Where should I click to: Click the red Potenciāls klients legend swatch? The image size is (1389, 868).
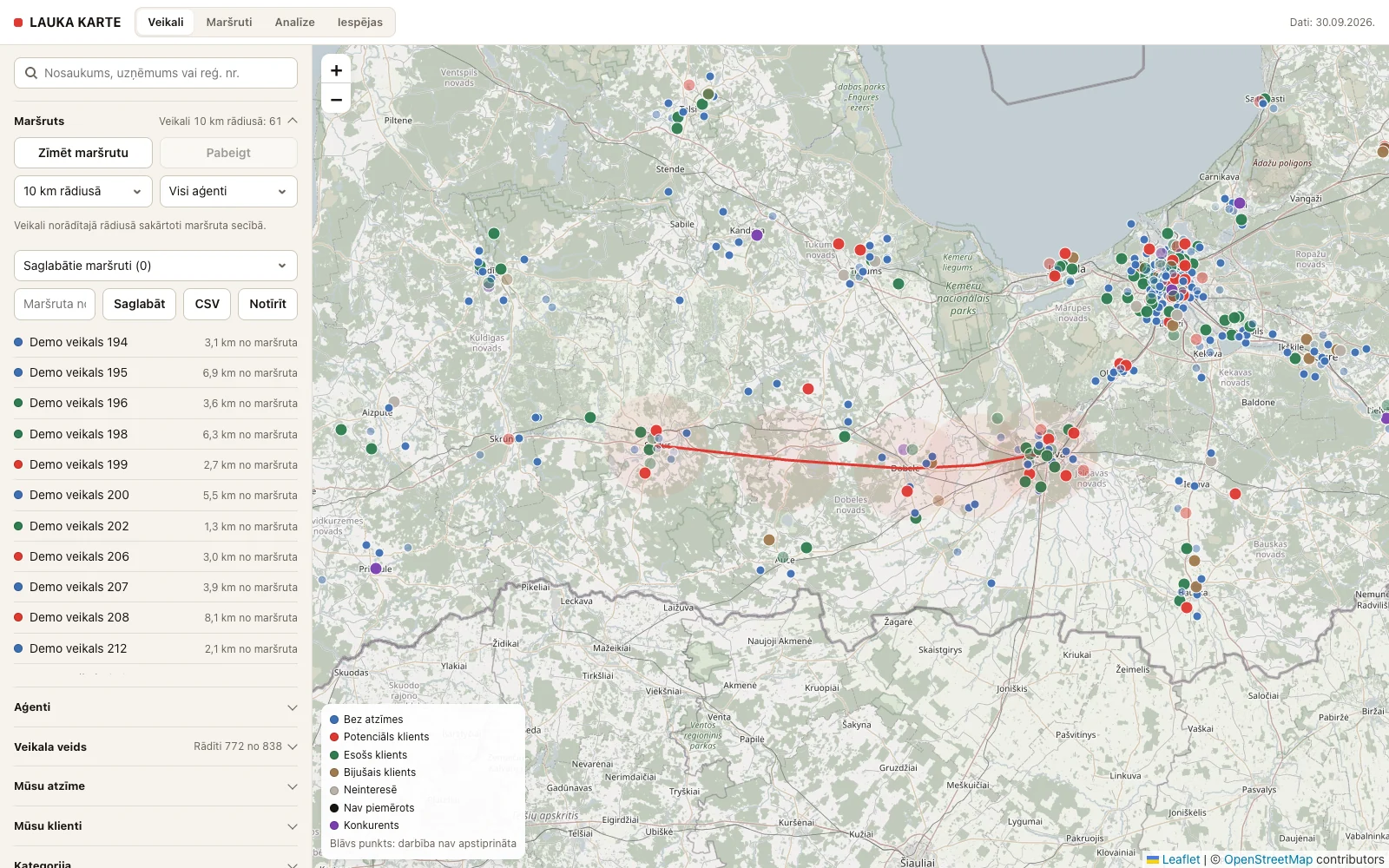pos(334,737)
